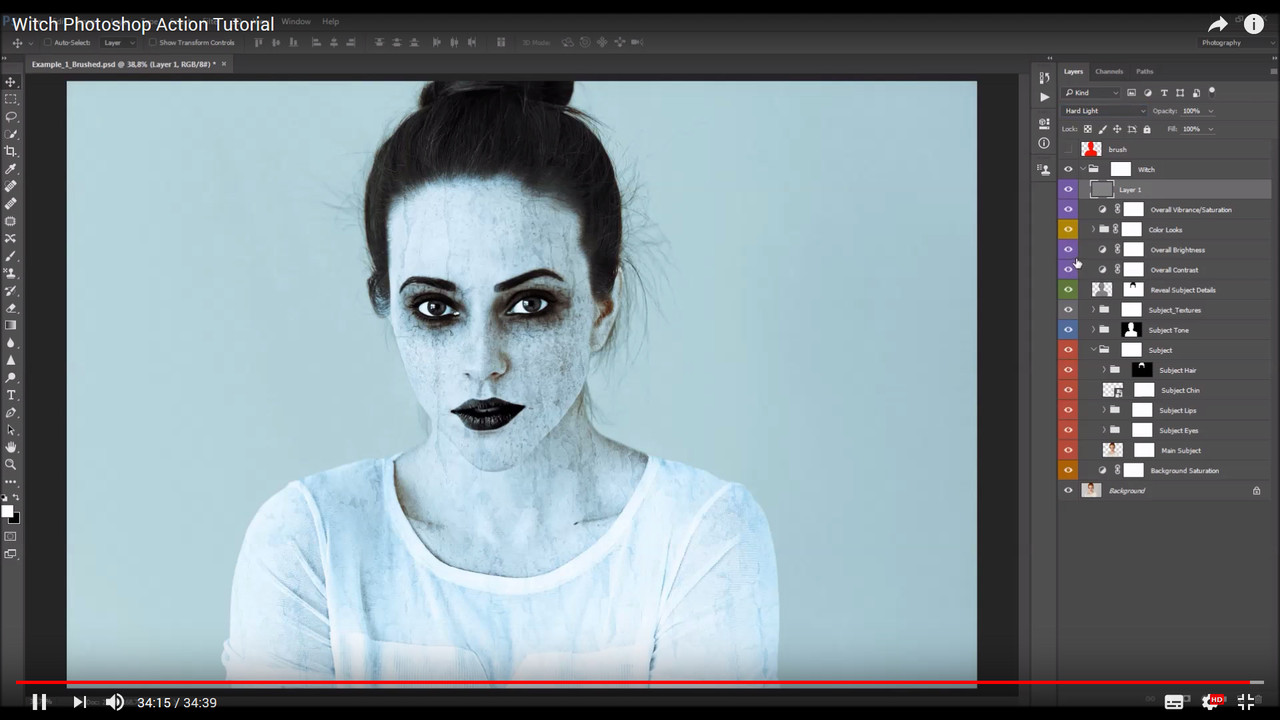The width and height of the screenshot is (1280, 720).
Task: Select the Rectangular Marquee tool
Action: pyautogui.click(x=11, y=99)
